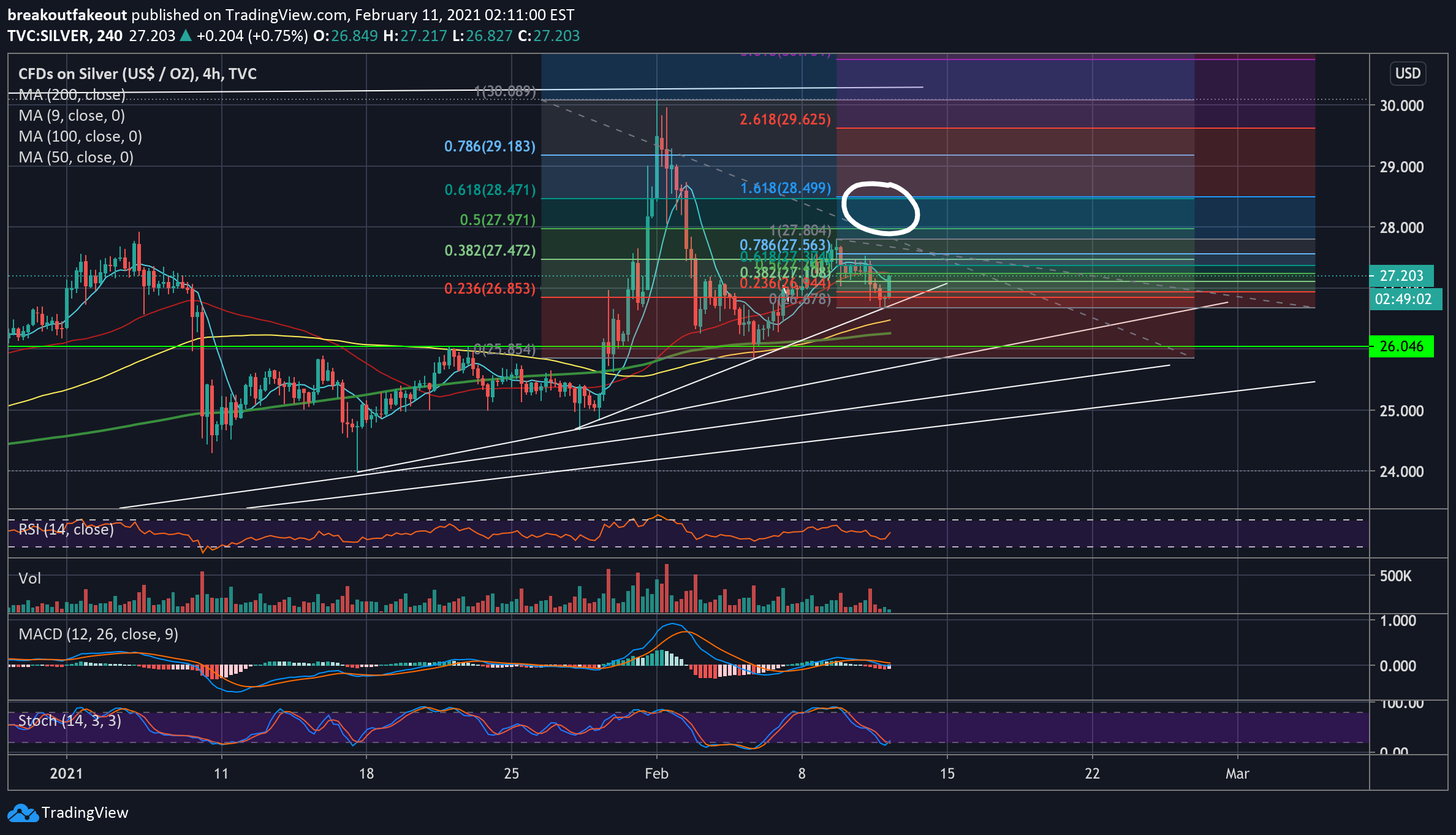Click the 25 date axis label
The image size is (1456, 835).
[511, 774]
